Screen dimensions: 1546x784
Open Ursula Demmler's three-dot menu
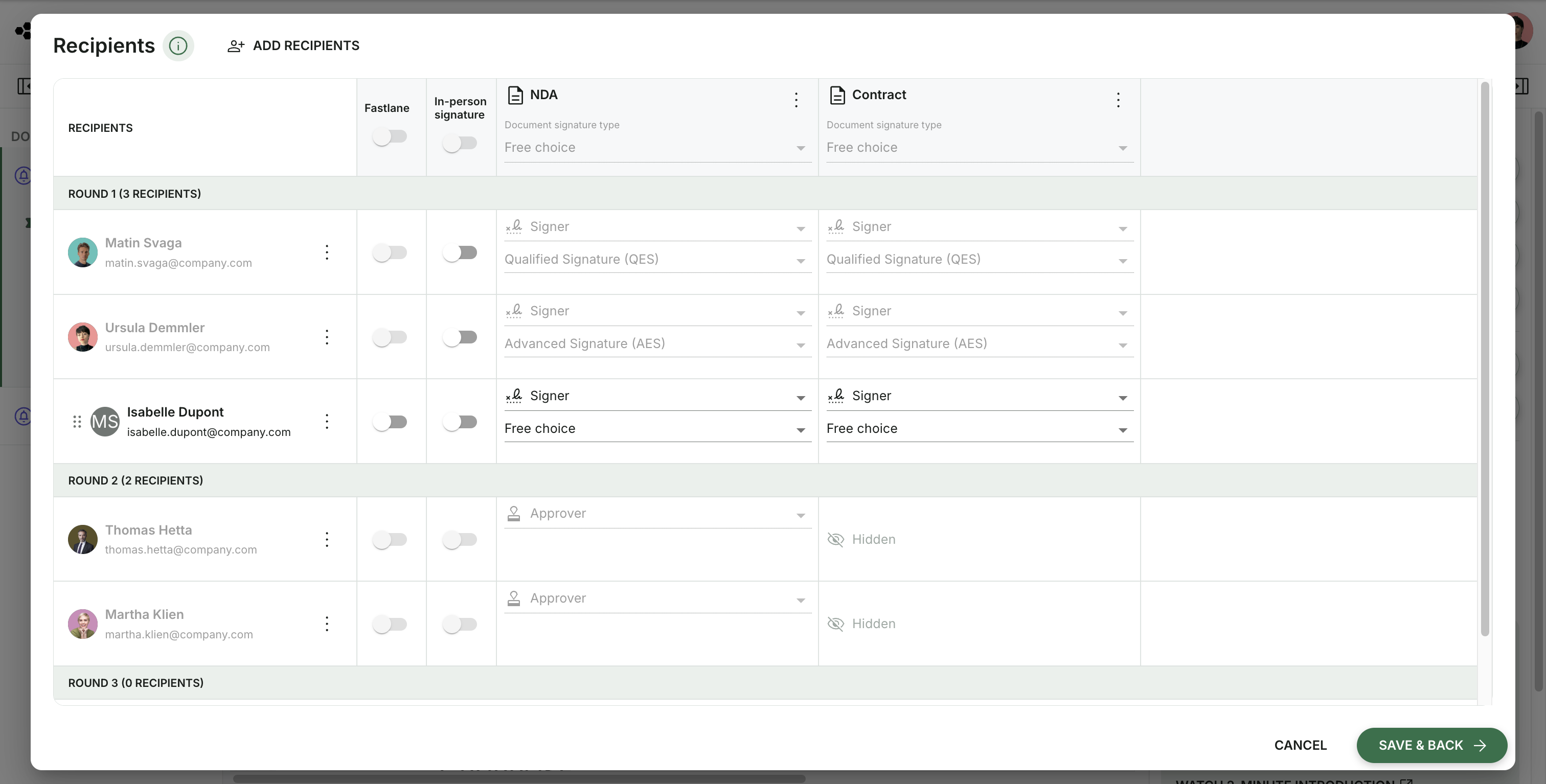click(x=327, y=337)
